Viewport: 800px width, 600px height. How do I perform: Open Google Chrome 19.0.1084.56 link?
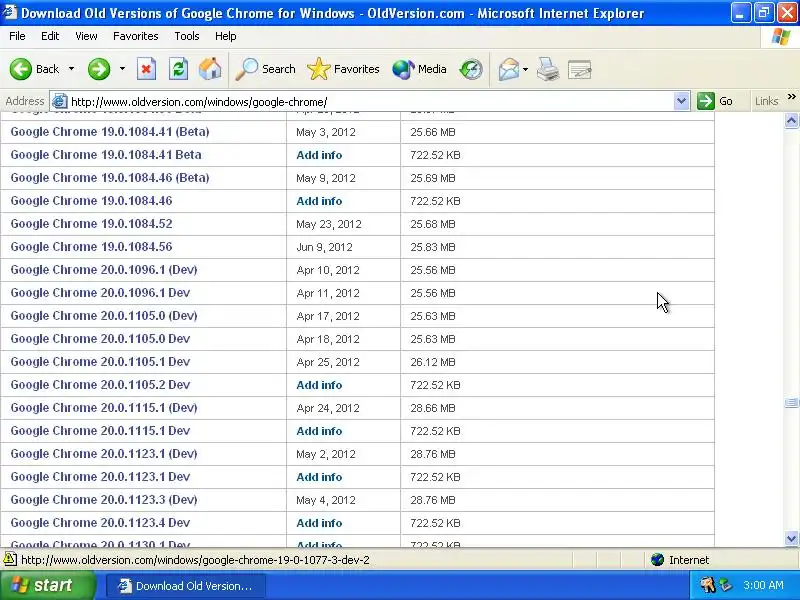(x=91, y=246)
